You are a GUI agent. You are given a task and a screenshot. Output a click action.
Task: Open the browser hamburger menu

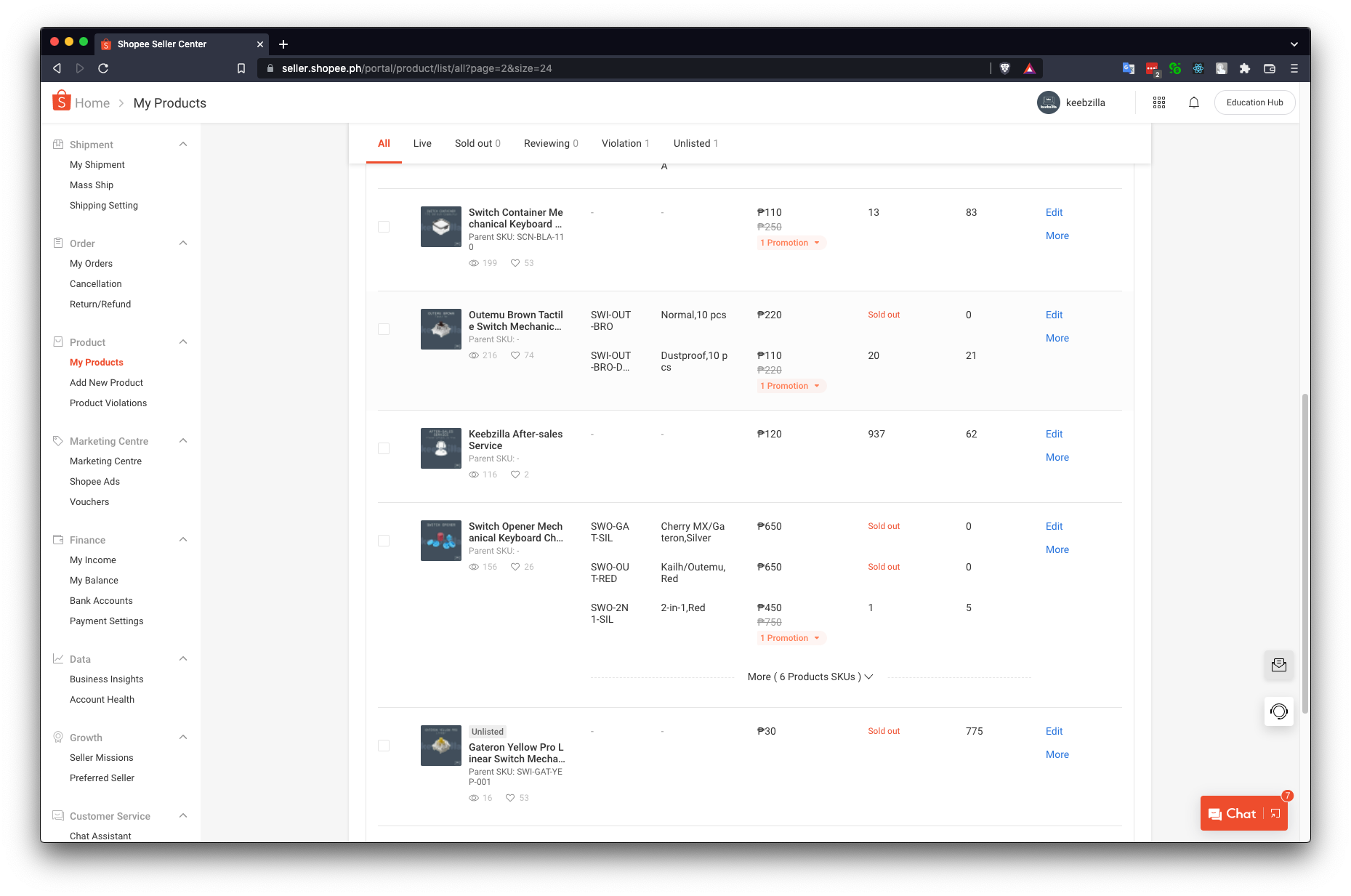[1294, 68]
